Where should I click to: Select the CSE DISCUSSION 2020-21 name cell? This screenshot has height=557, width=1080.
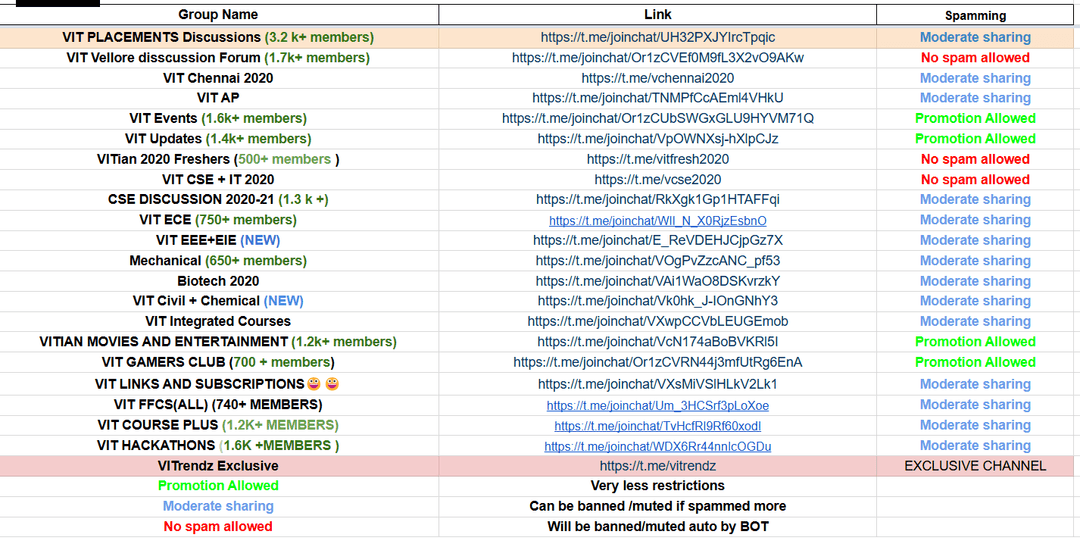coord(218,200)
